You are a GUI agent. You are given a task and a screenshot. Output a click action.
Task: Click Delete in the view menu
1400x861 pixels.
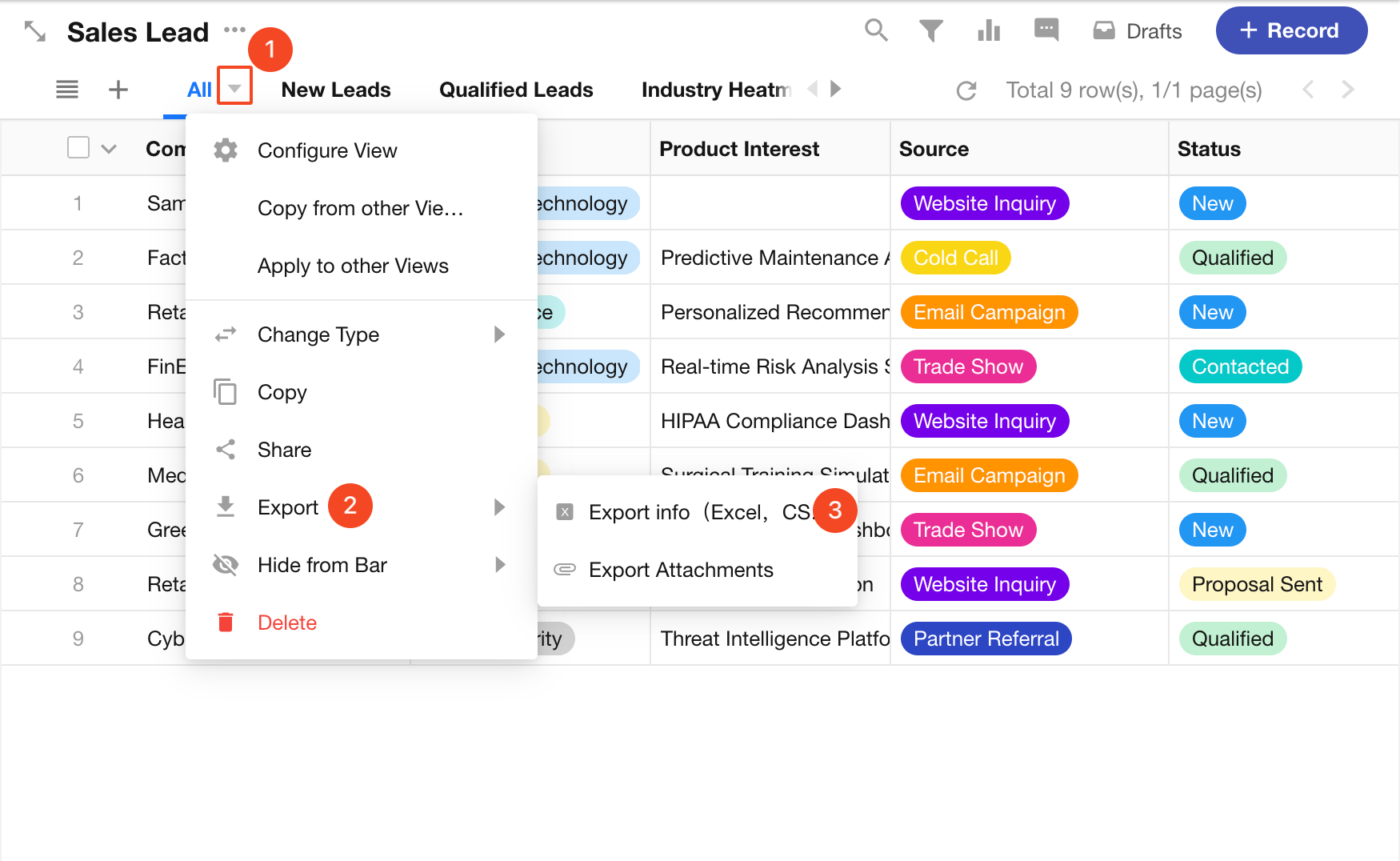pos(286,623)
